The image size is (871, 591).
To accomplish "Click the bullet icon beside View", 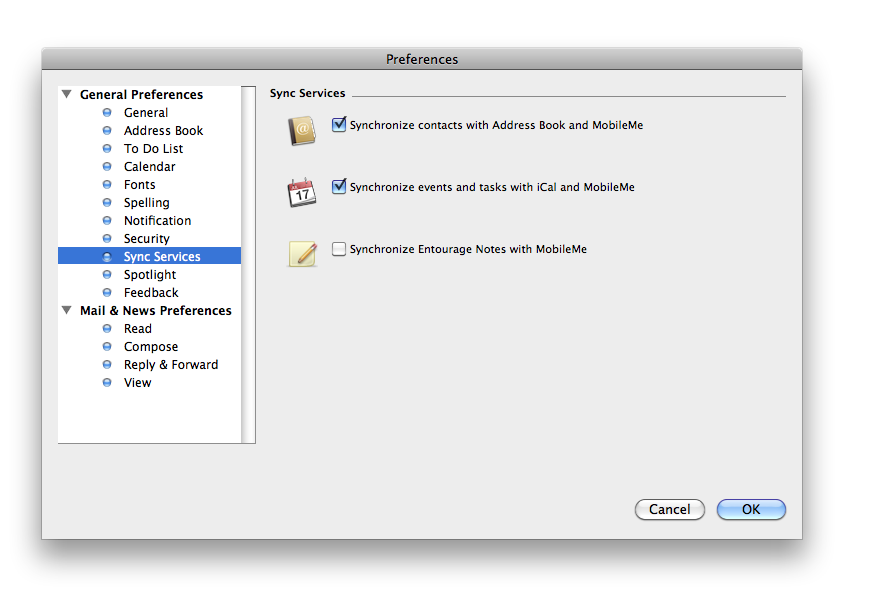I will [107, 383].
